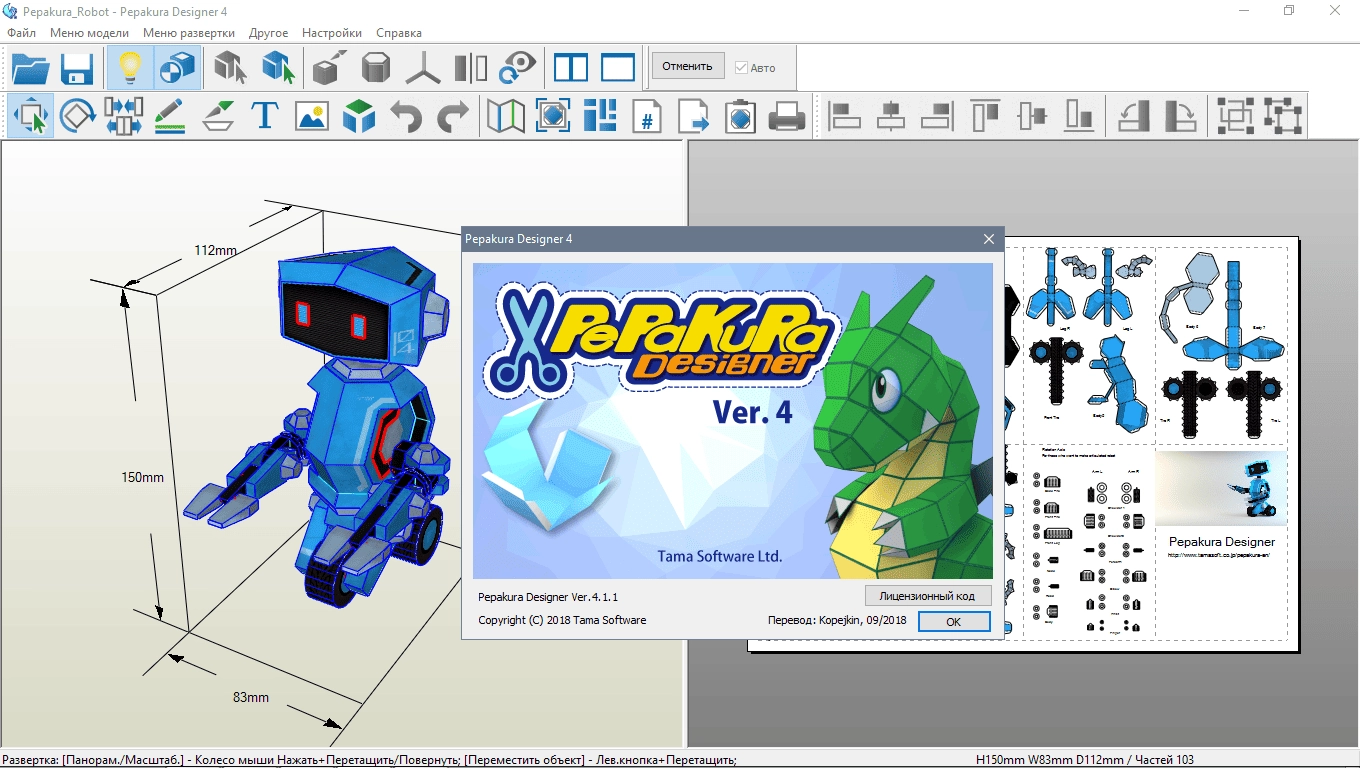This screenshot has width=1360, height=768.
Task: Click the group objects icon
Action: tap(1234, 116)
